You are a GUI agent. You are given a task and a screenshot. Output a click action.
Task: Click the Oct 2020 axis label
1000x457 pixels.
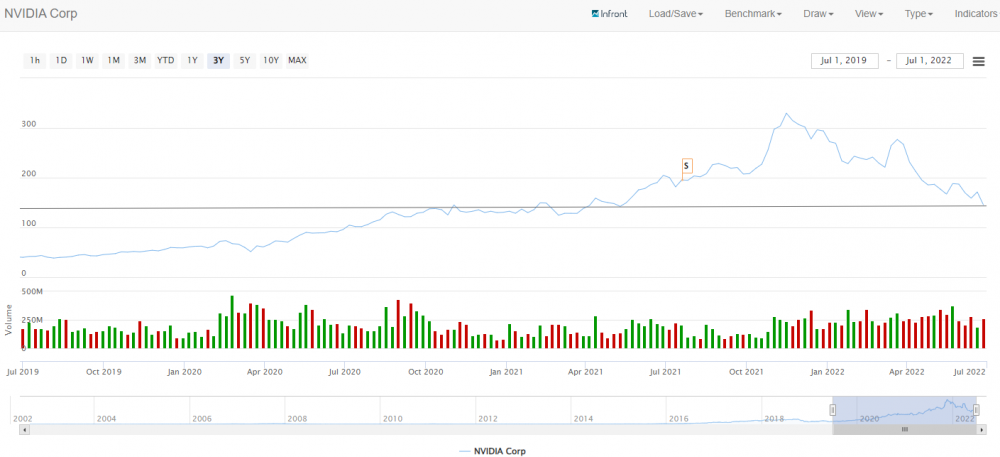coord(425,371)
